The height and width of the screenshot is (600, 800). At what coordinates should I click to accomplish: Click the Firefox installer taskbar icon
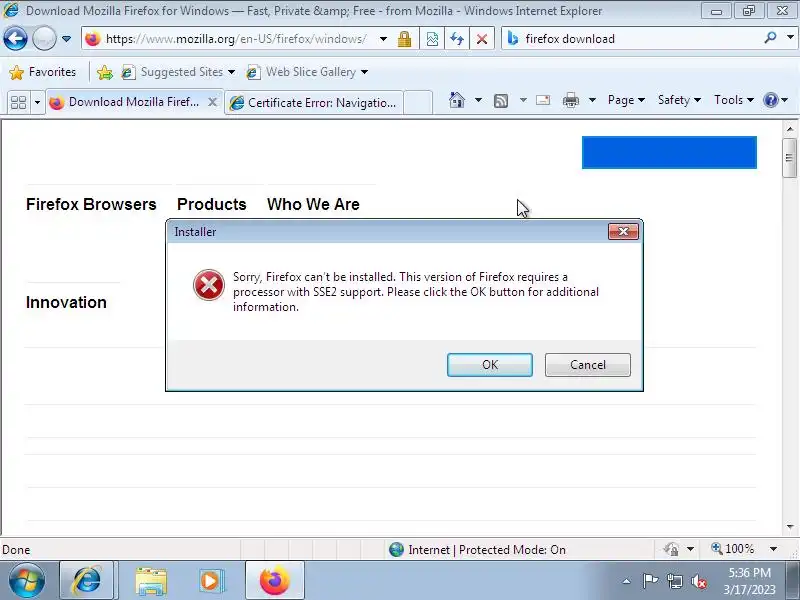pos(274,581)
